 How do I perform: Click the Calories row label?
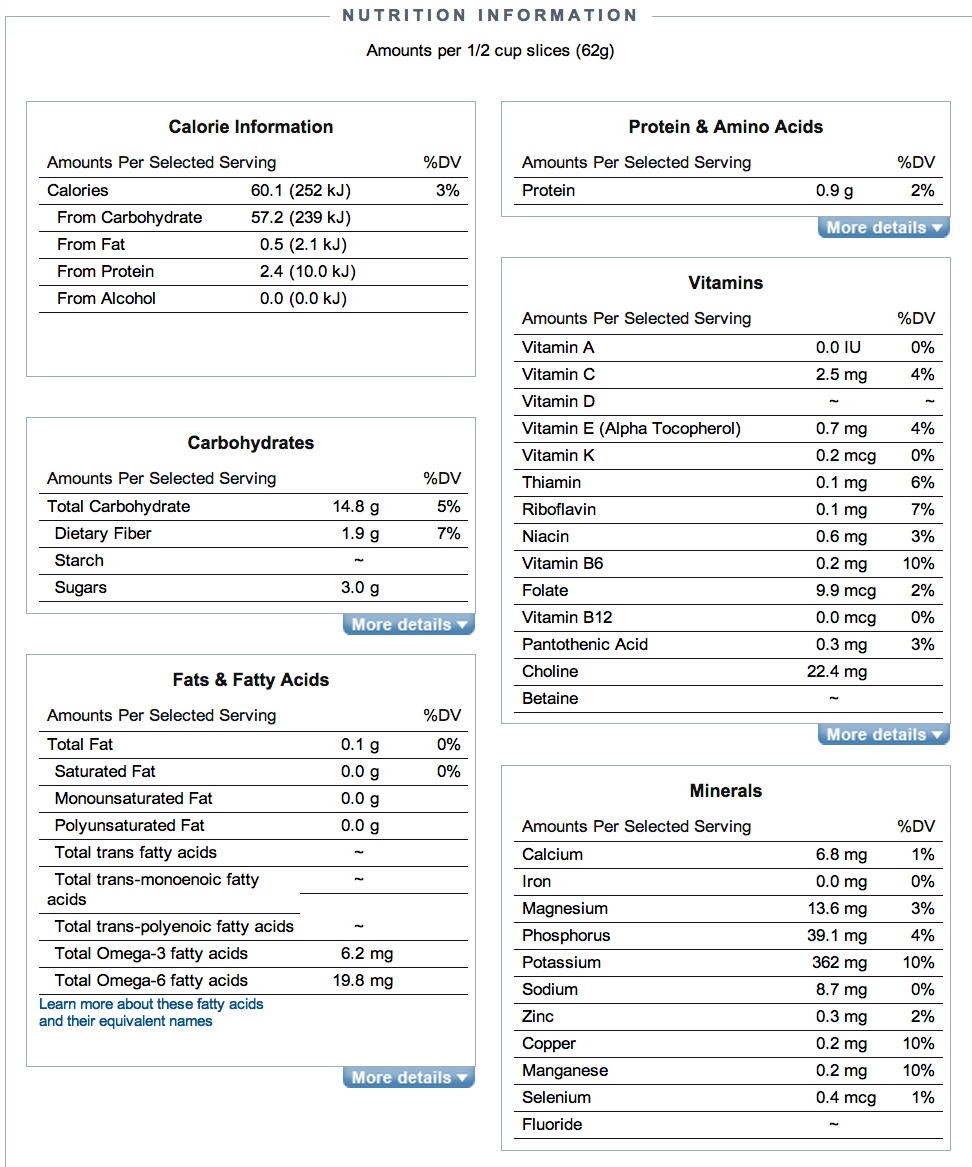click(x=78, y=190)
